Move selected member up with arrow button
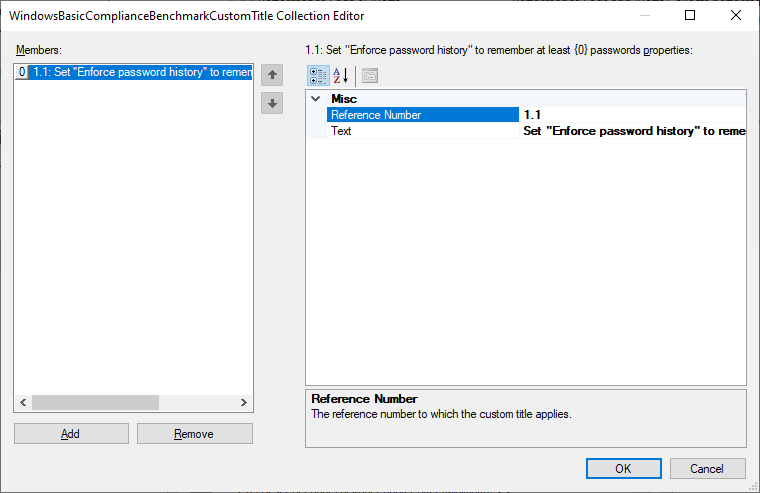 click(272, 76)
